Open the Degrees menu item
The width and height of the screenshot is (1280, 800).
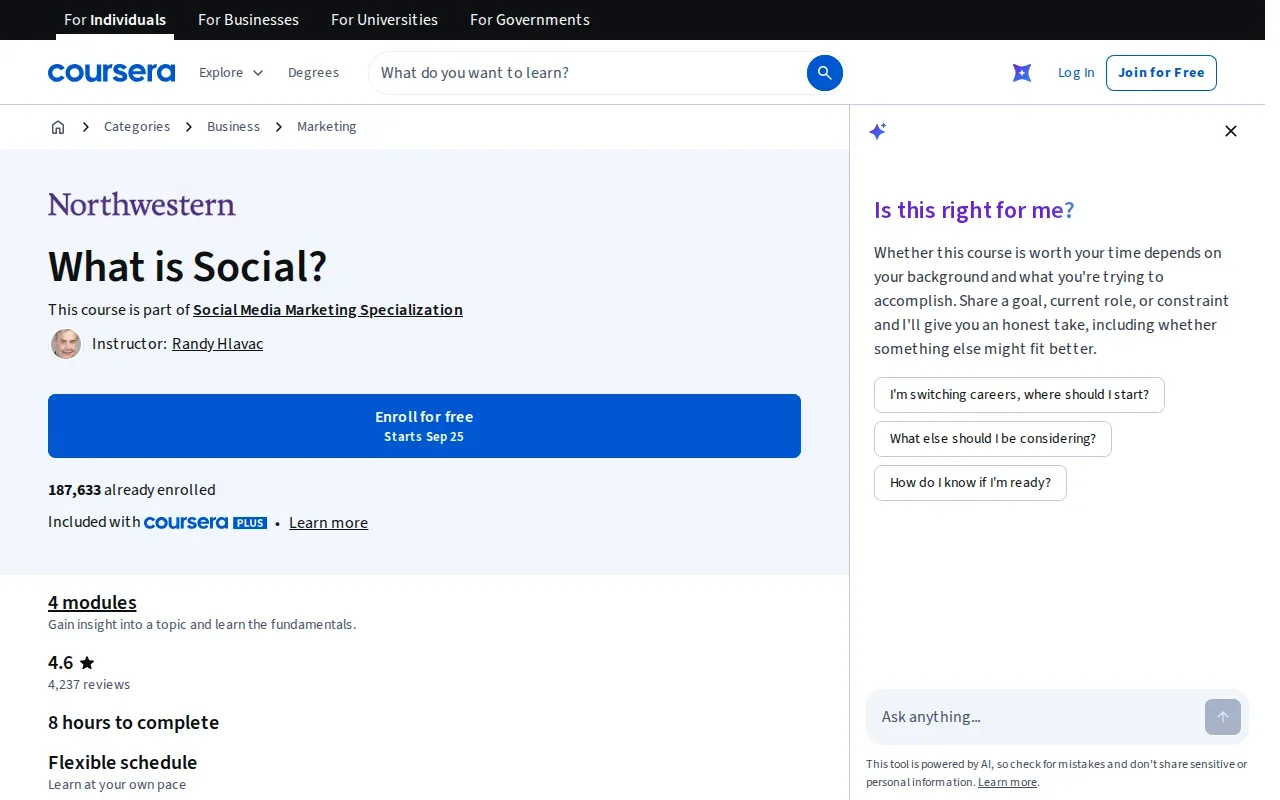[313, 73]
